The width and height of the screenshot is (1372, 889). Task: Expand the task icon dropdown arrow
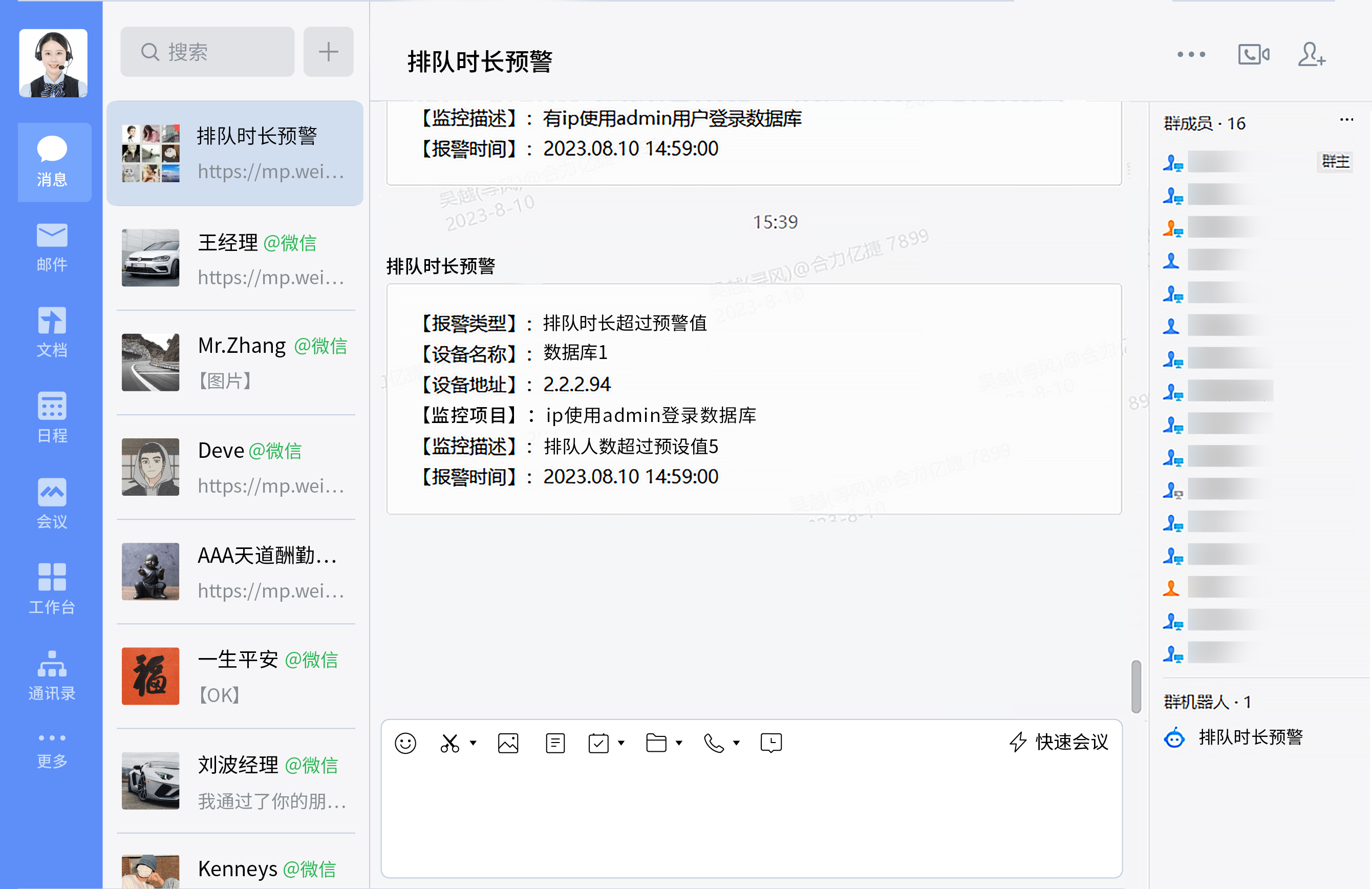(x=621, y=743)
